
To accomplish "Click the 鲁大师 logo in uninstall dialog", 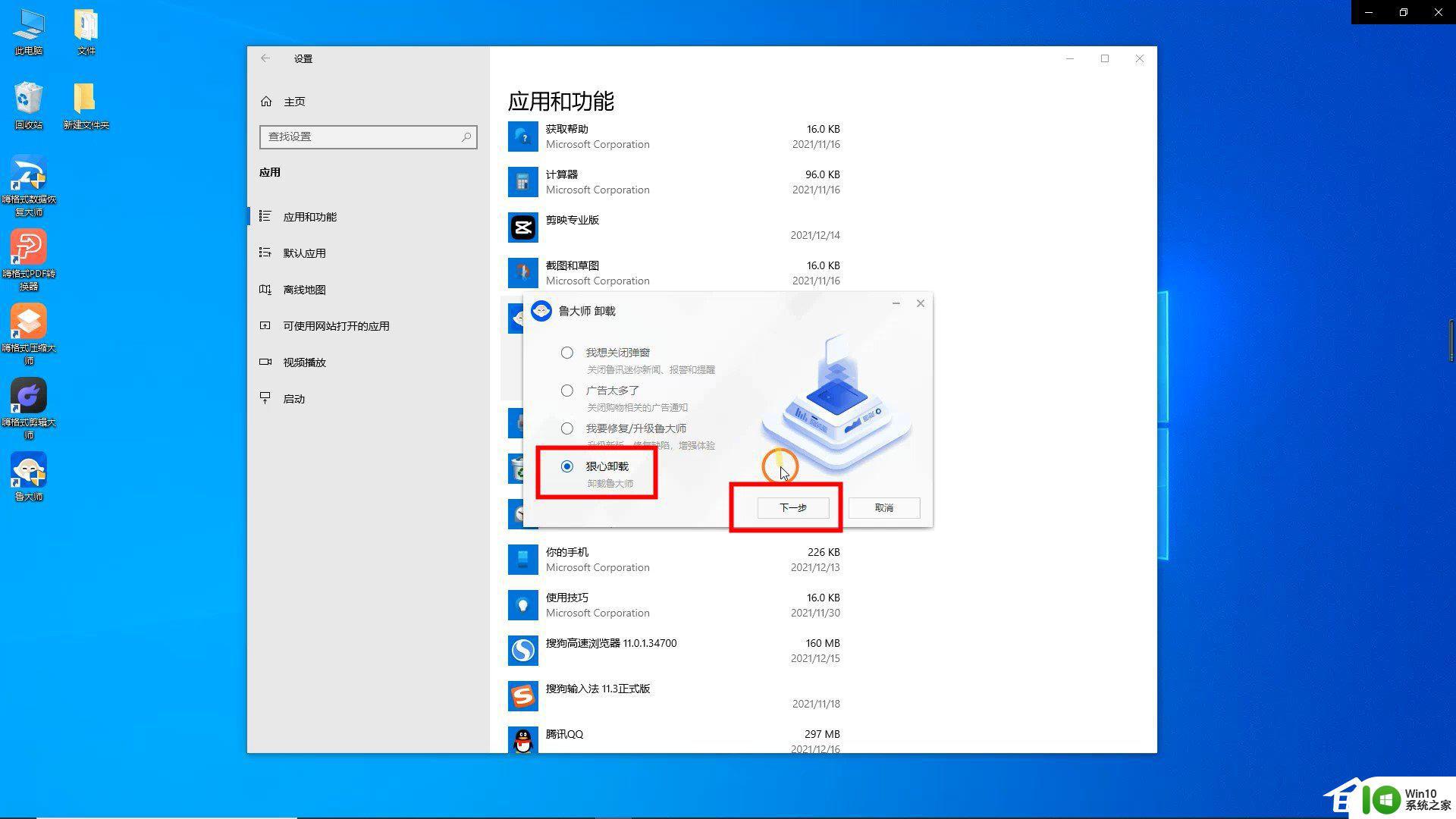I will [x=541, y=311].
